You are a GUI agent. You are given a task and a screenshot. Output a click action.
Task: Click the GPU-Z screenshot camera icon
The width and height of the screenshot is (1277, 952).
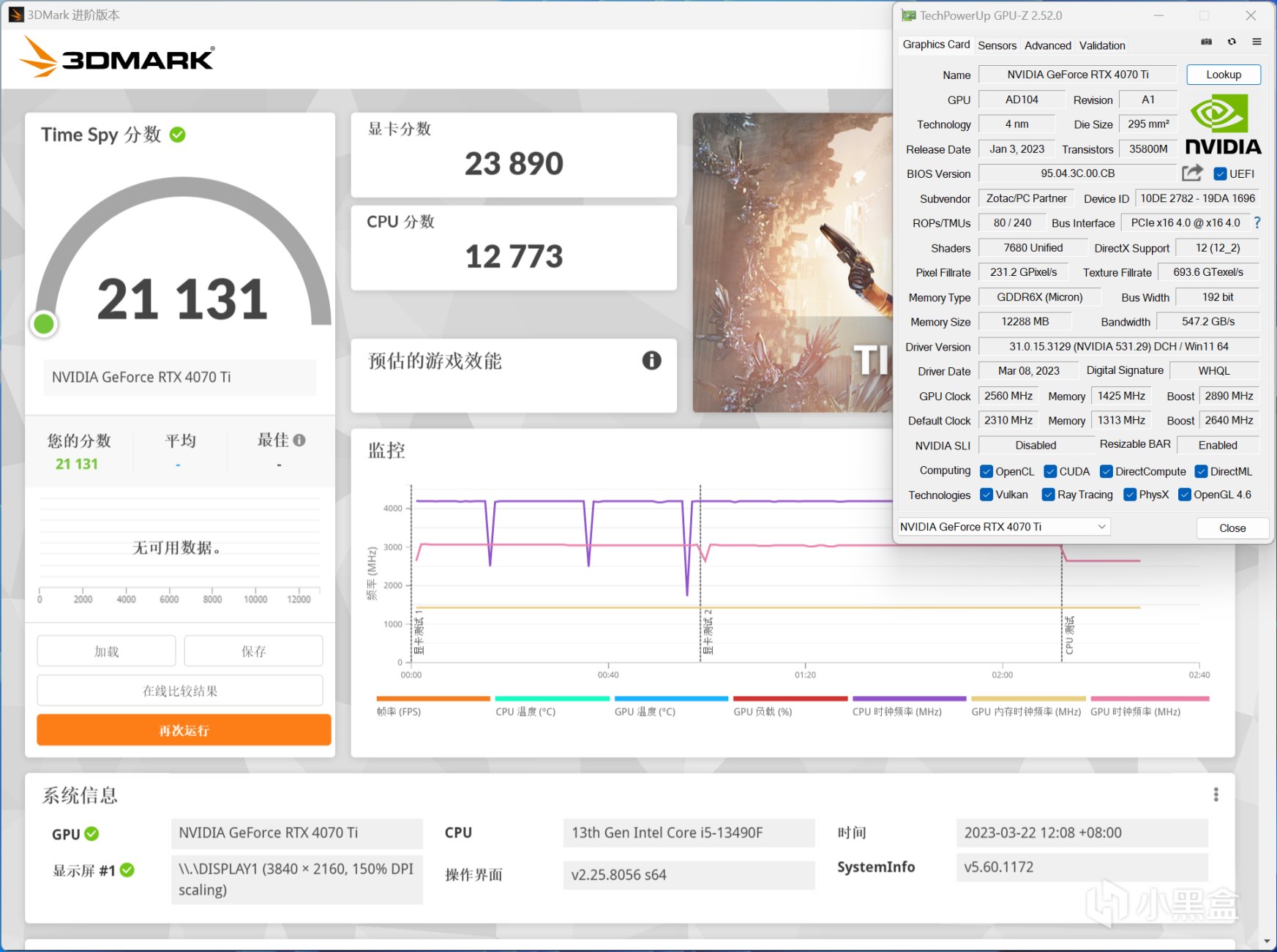point(1206,42)
